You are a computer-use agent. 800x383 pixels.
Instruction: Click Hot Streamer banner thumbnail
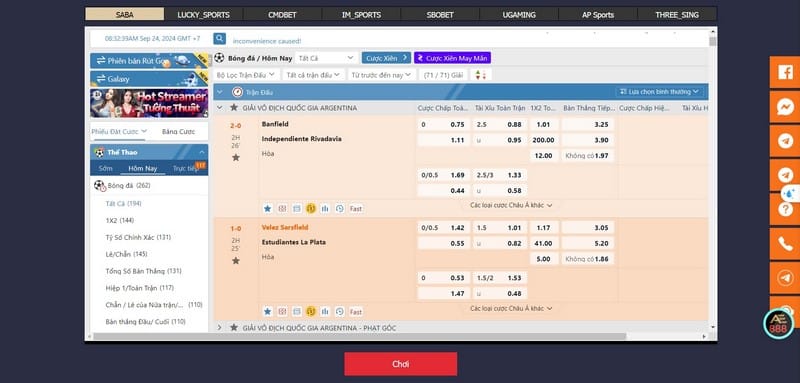(149, 103)
